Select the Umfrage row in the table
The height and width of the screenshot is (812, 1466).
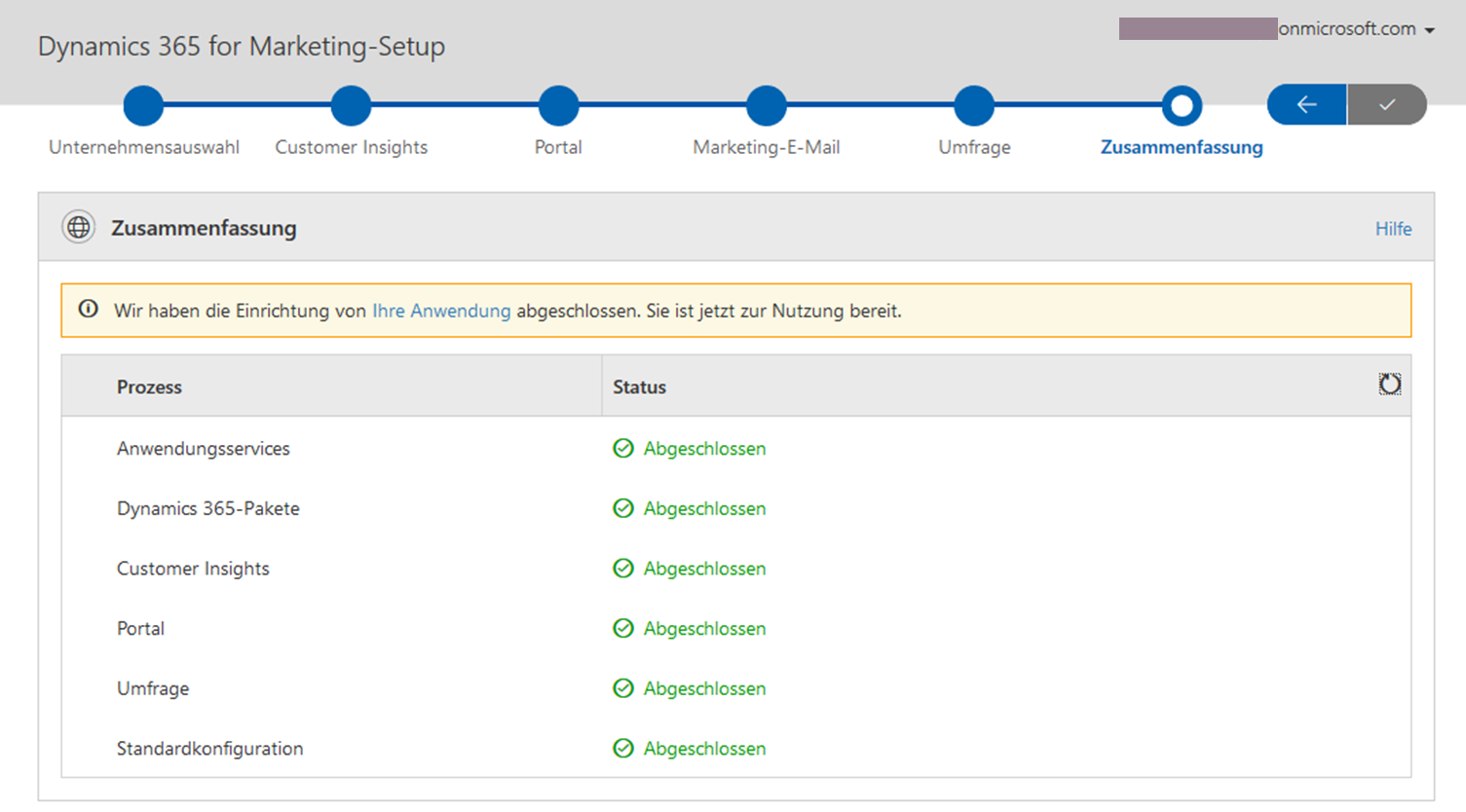pos(736,688)
